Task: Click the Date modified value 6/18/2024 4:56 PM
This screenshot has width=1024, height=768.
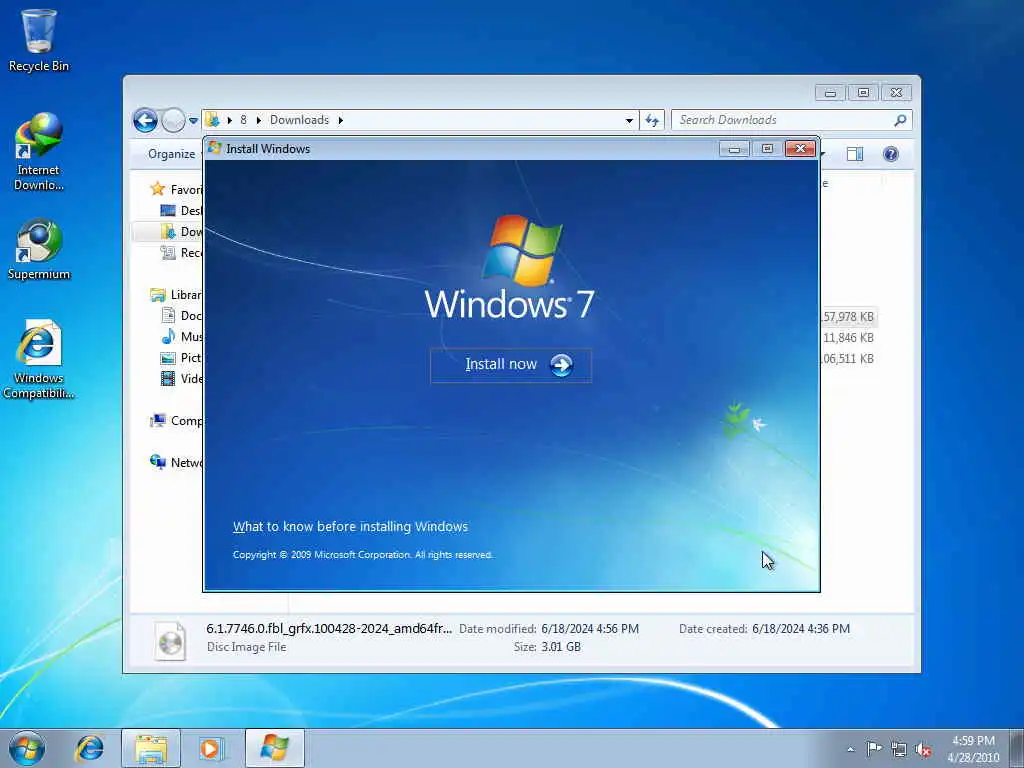Action: click(x=590, y=628)
